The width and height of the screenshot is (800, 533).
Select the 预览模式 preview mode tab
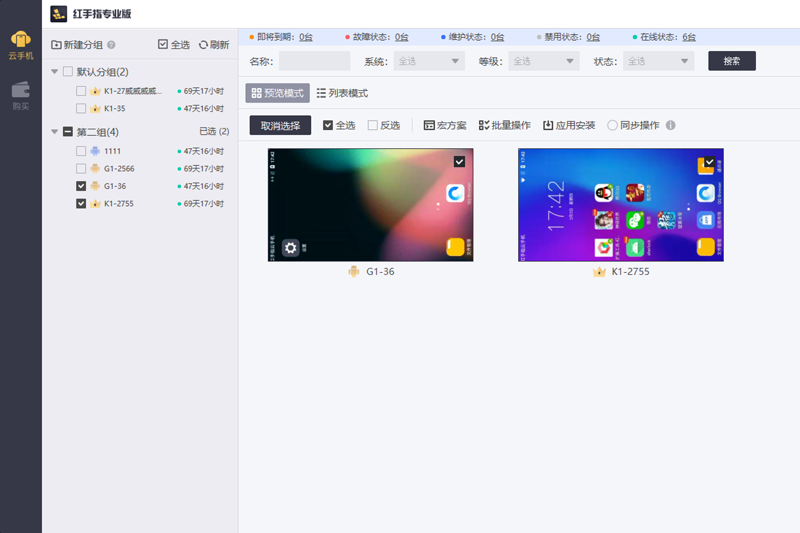(278, 93)
